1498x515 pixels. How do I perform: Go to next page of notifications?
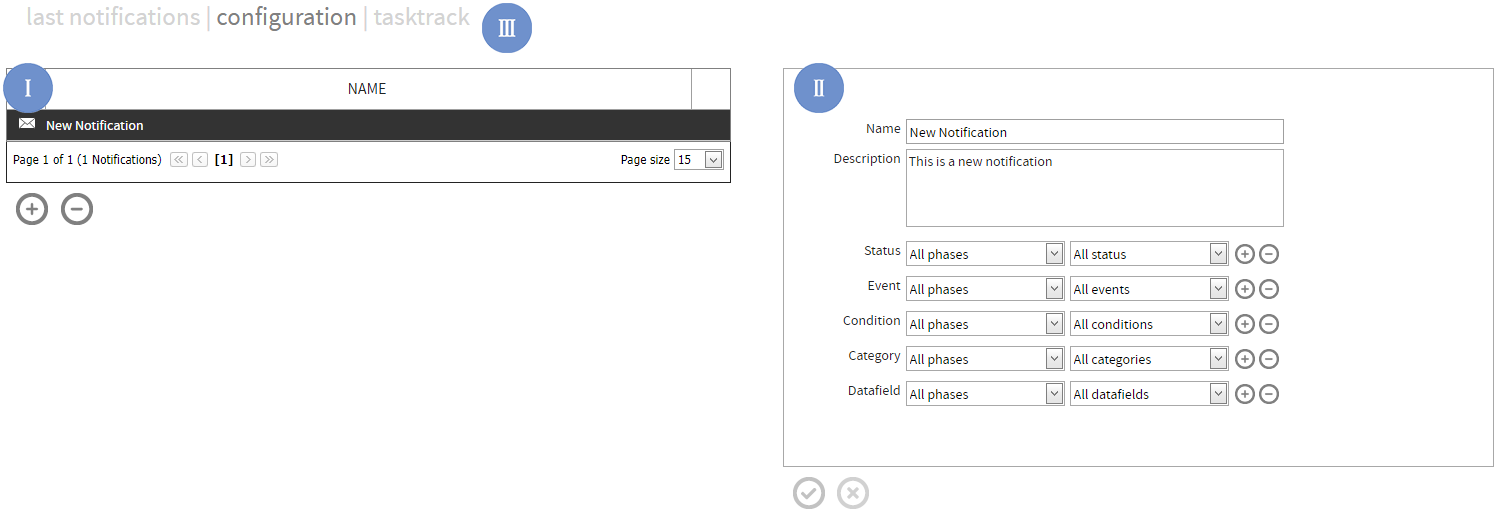[x=248, y=159]
